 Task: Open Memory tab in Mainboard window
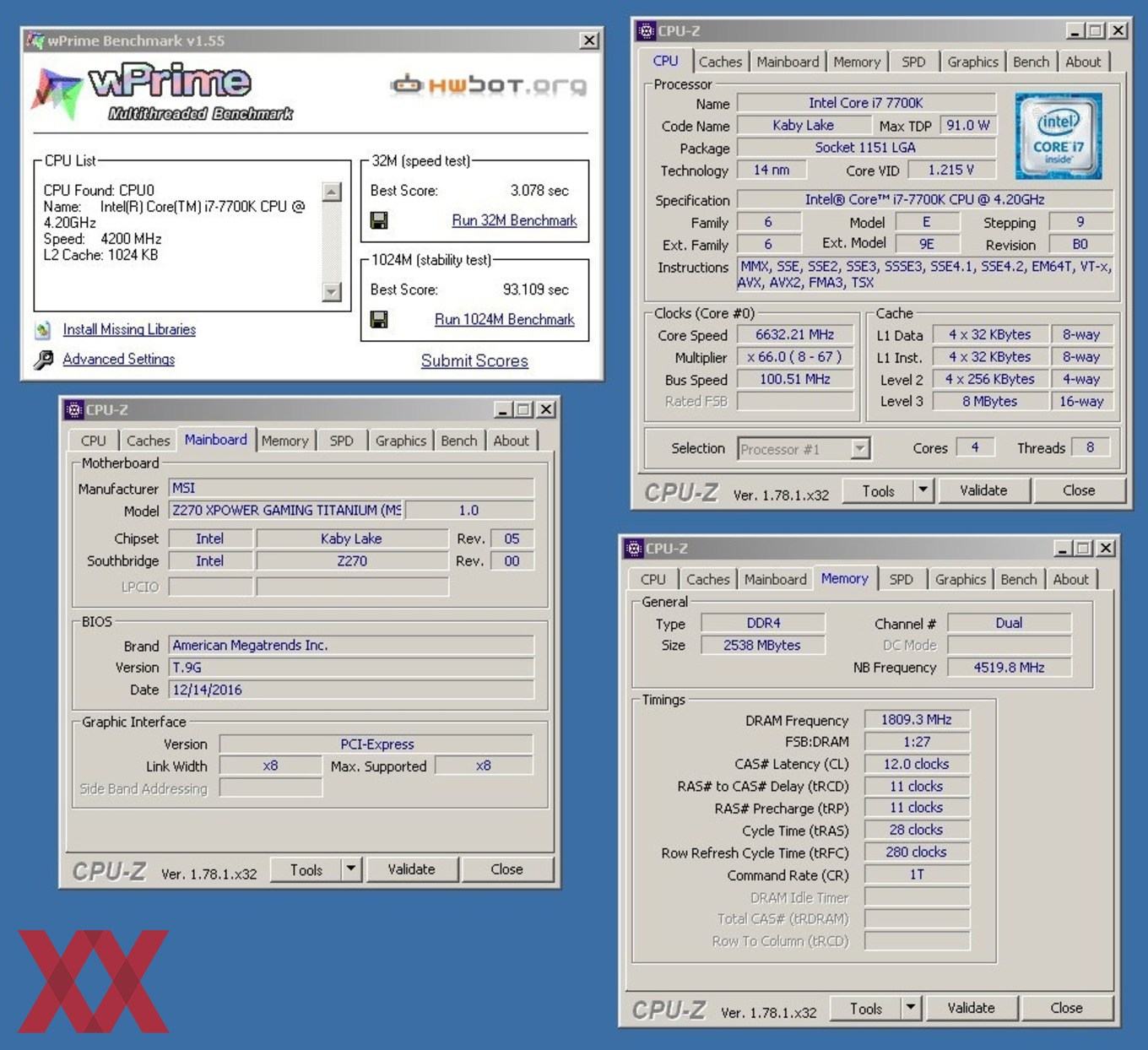[284, 441]
